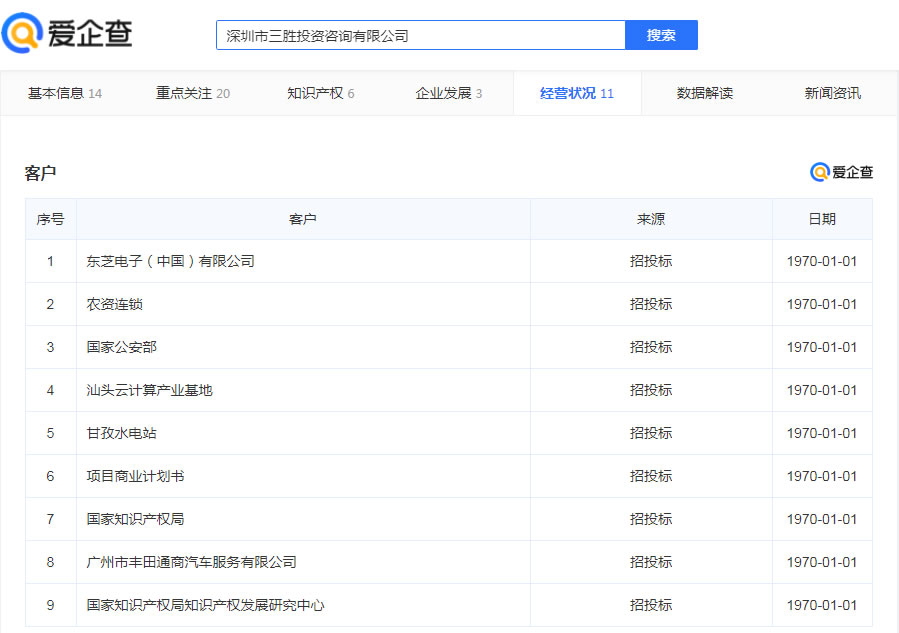Click 招投标 in the 汕头云计算产业基地 row

pos(651,390)
